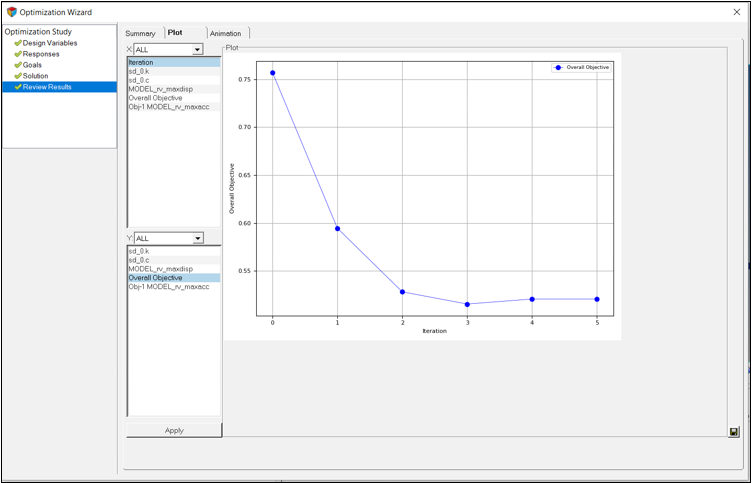The width and height of the screenshot is (752, 483).
Task: Open the Responses step in the tree
Action: click(x=41, y=54)
